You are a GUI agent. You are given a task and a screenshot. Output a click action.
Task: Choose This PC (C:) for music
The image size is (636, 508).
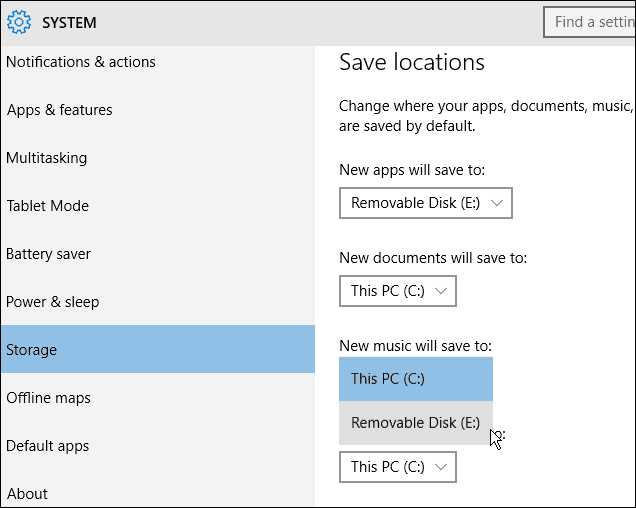tap(416, 379)
